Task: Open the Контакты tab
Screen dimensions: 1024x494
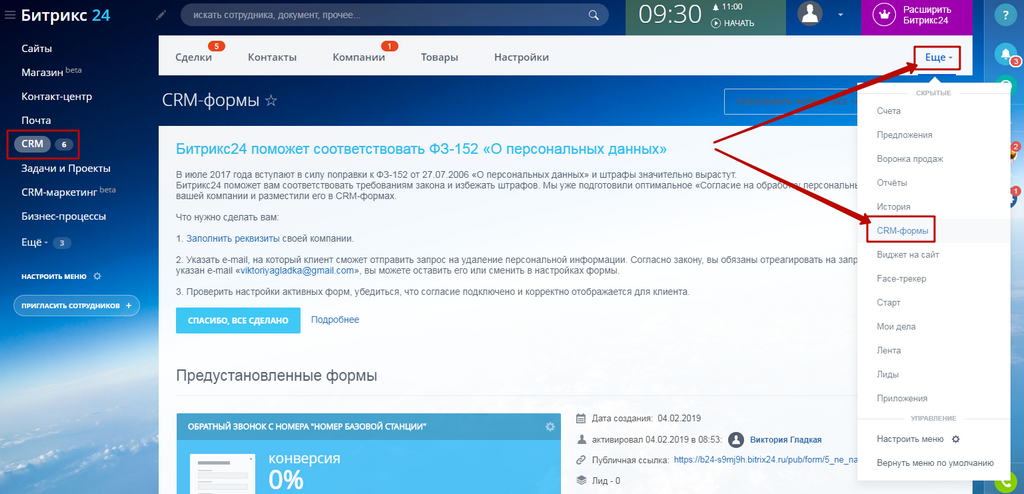Action: (272, 58)
